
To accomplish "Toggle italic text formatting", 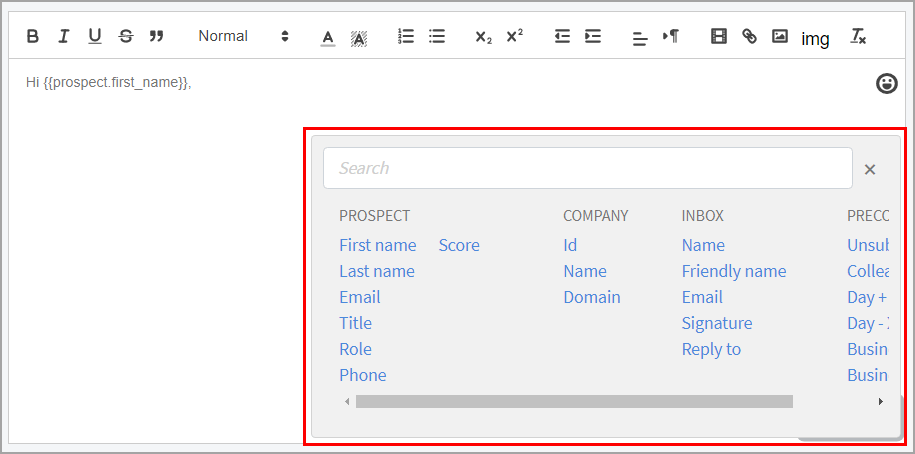I will pos(64,37).
